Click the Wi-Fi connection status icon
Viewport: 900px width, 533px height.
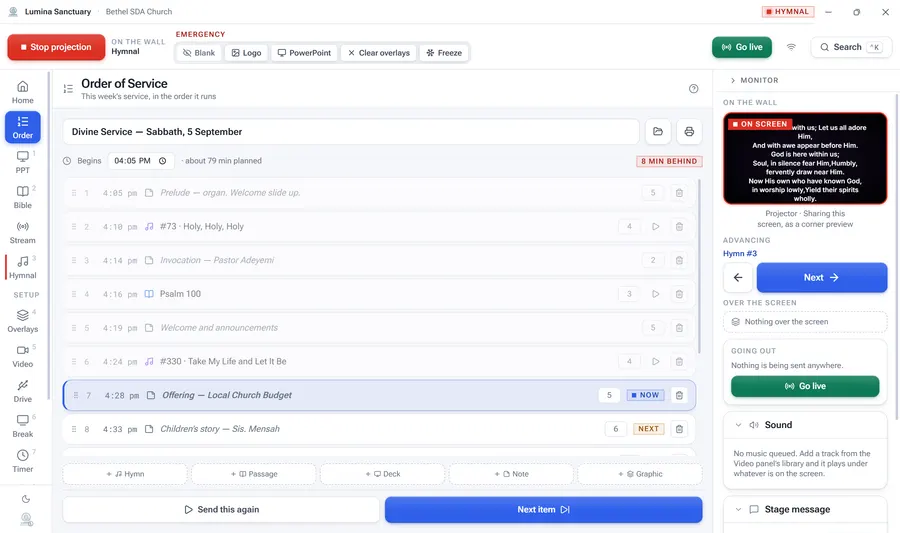coord(791,47)
